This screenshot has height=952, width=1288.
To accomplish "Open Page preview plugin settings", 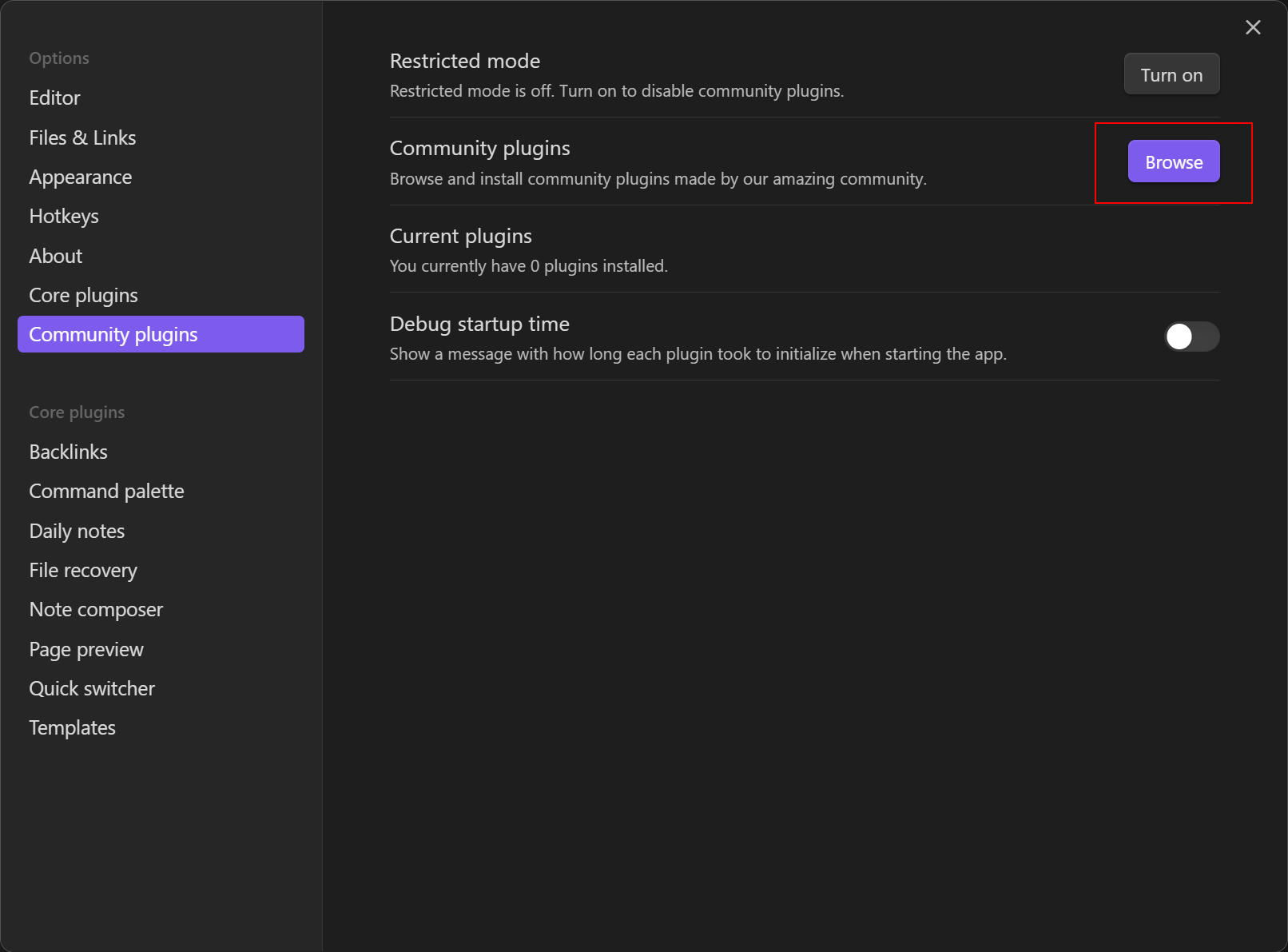I will point(161,649).
